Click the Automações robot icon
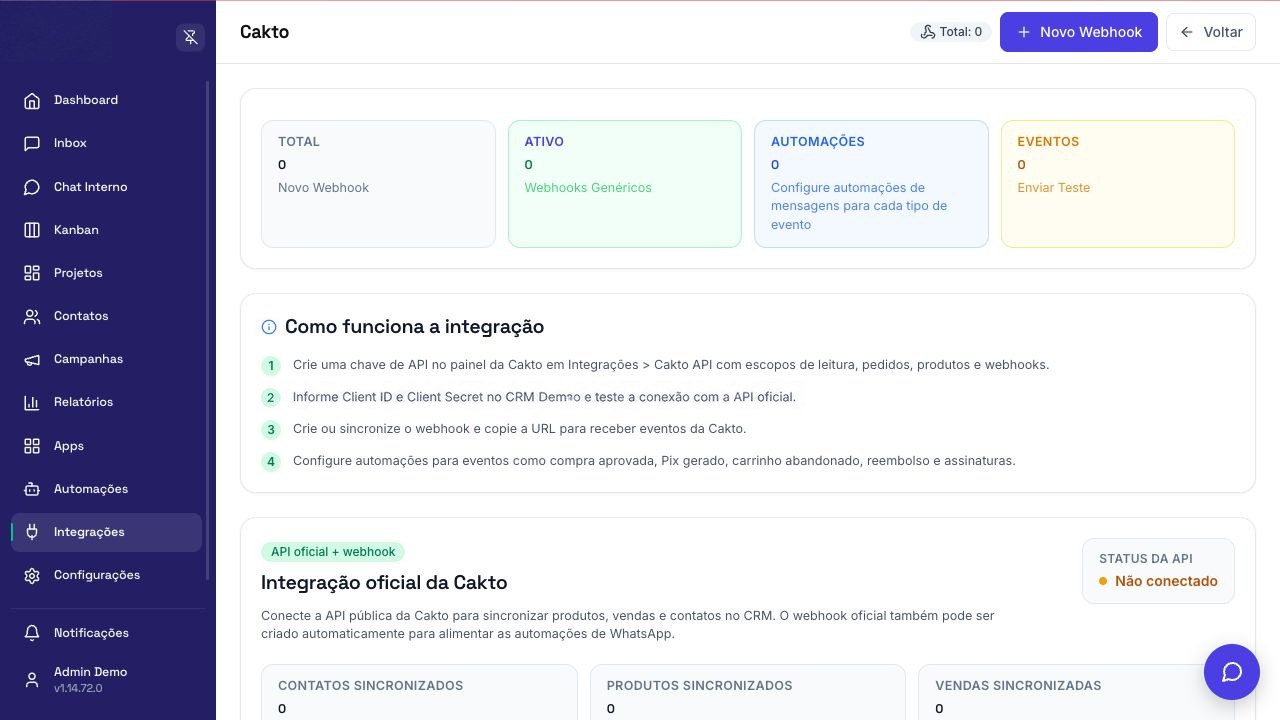 click(32, 489)
